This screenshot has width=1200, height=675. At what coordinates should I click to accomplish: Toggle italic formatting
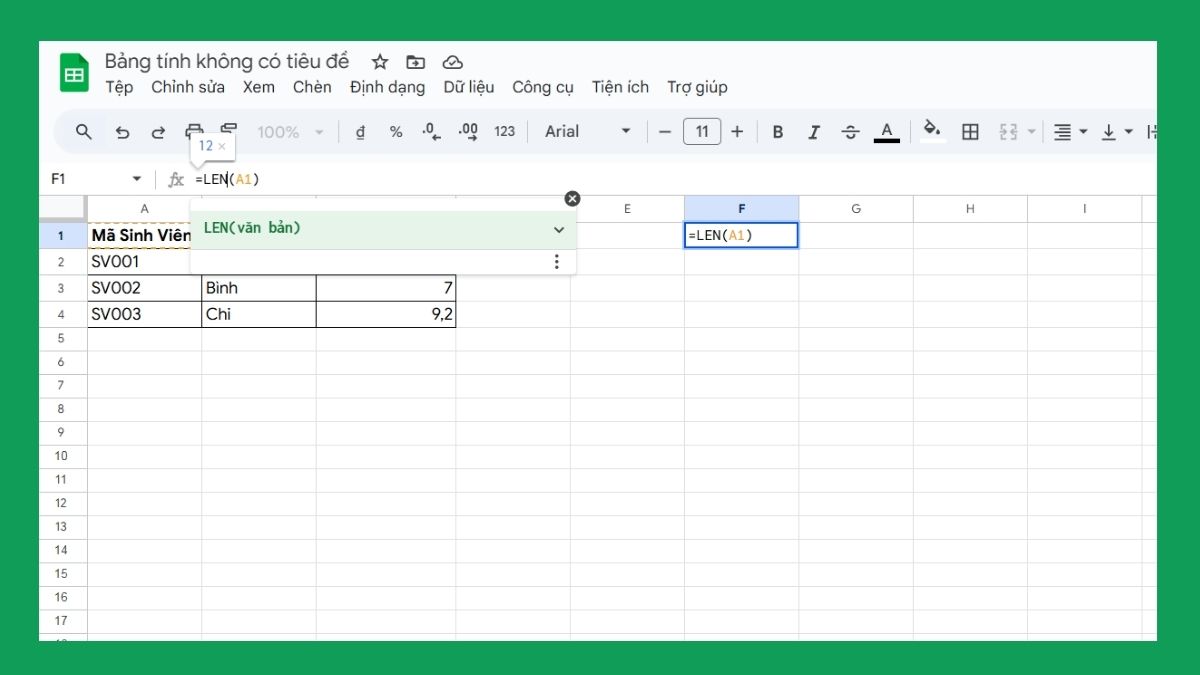point(814,132)
